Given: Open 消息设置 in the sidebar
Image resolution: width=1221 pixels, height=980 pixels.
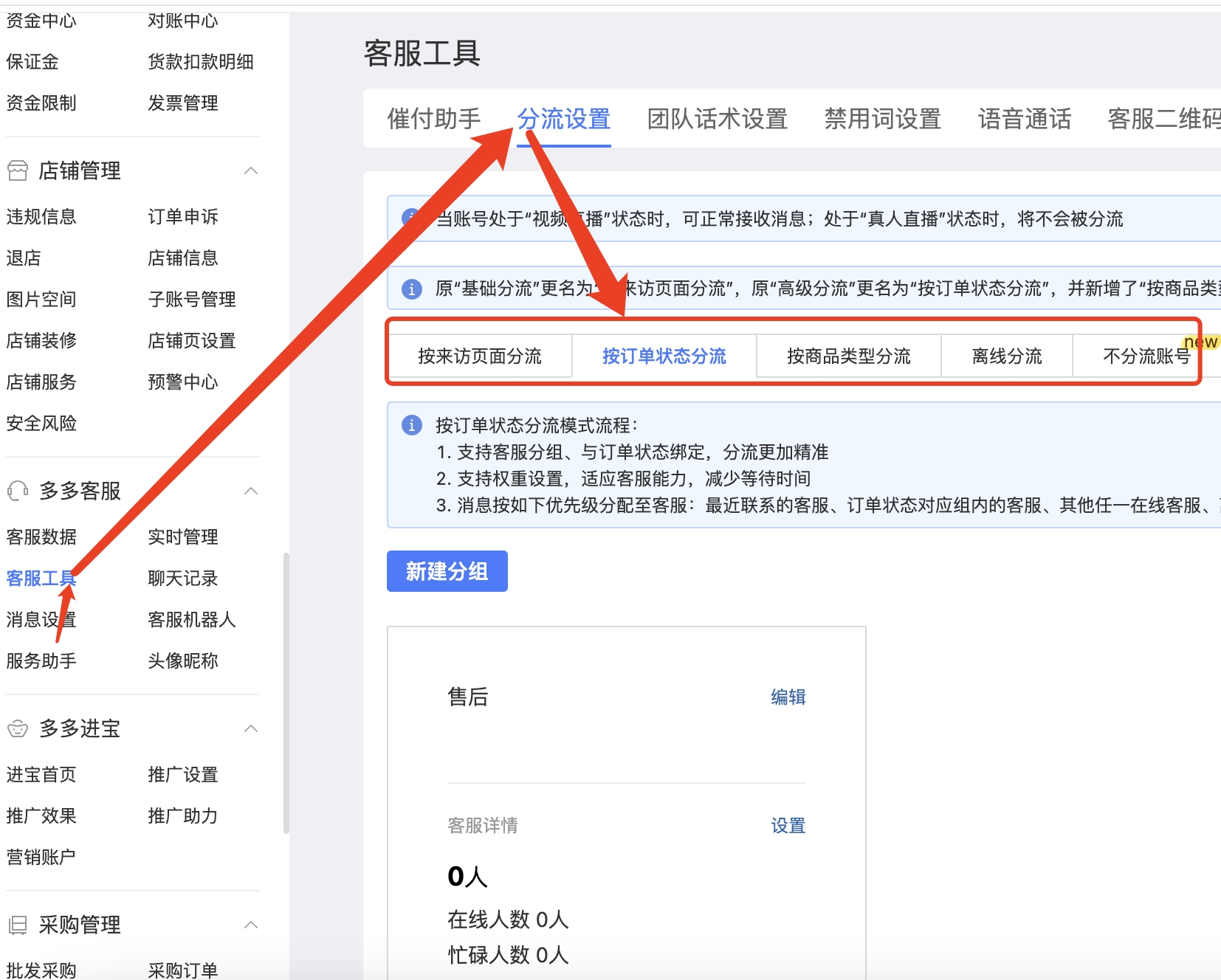Looking at the screenshot, I should 41,620.
